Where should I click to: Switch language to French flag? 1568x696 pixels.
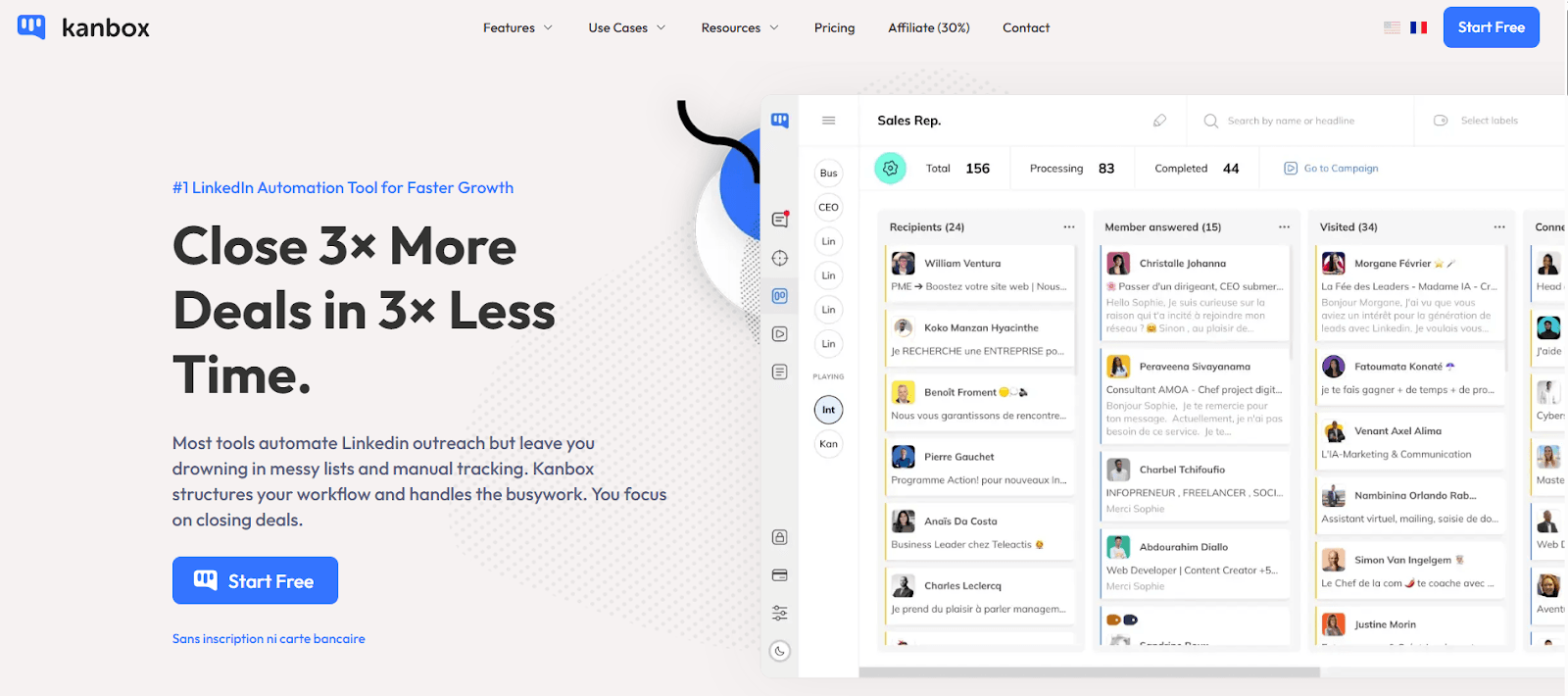[1418, 27]
